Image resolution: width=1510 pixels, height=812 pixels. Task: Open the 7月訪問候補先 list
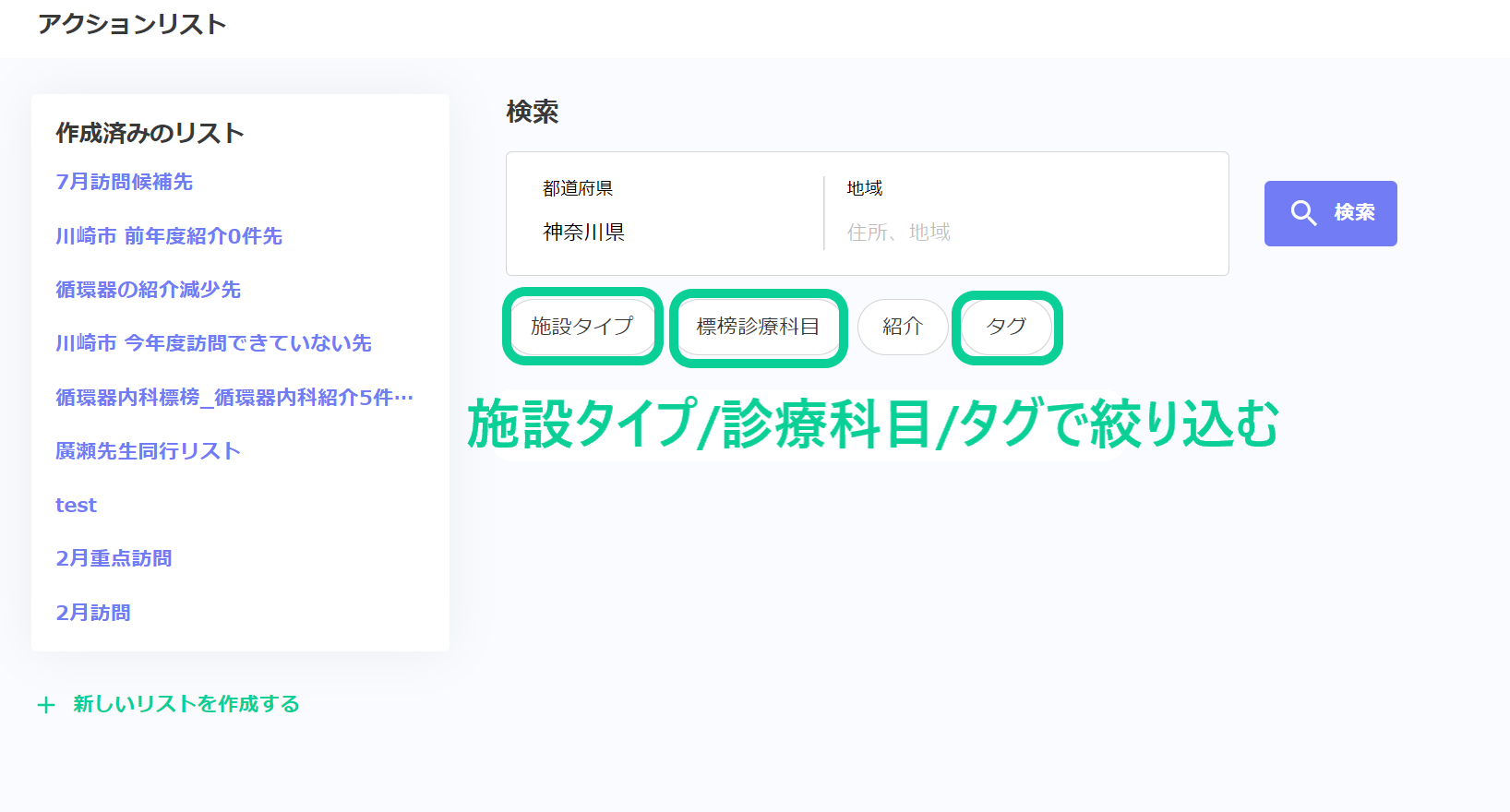[x=125, y=182]
